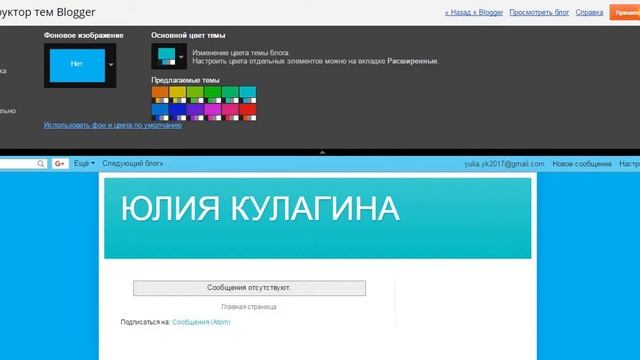
Task: Subscribe via Сообщения (Atom) link
Action: pyautogui.click(x=201, y=322)
